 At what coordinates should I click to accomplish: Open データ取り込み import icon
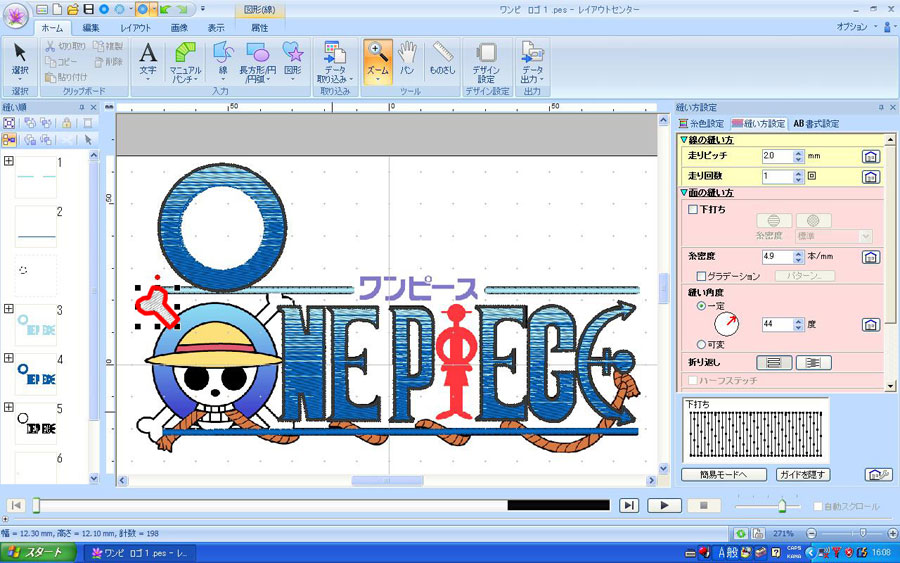click(335, 61)
